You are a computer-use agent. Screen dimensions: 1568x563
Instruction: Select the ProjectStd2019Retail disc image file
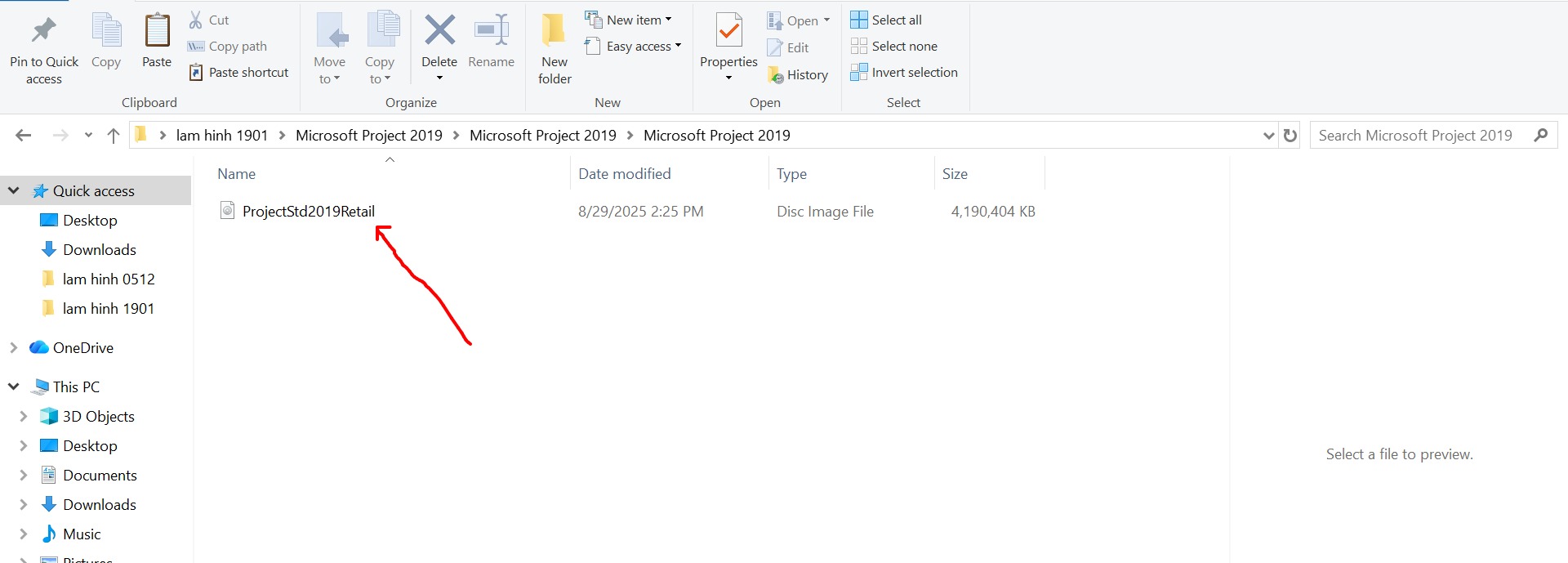pos(308,212)
